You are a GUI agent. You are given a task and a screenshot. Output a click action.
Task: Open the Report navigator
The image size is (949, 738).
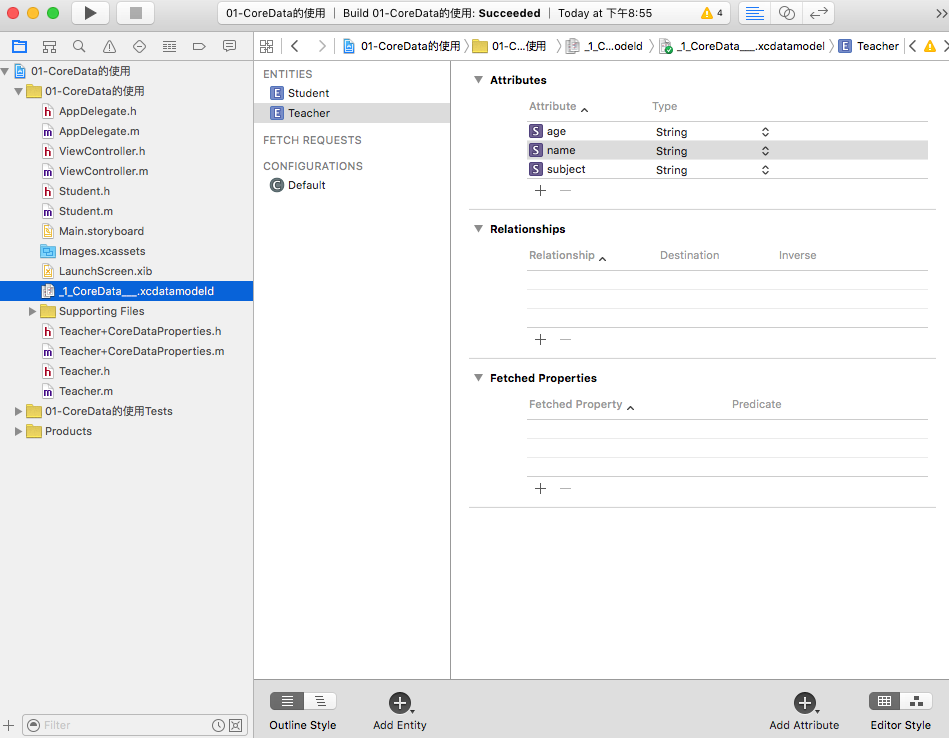[229, 46]
